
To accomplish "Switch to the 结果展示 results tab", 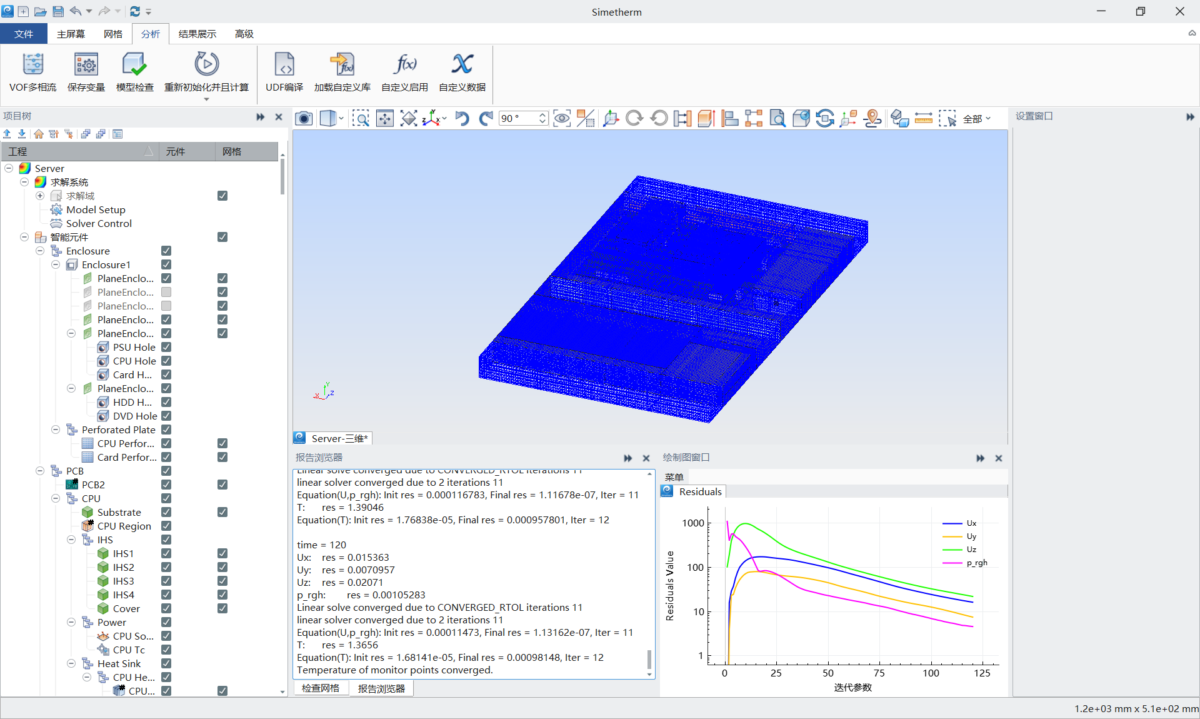I will point(197,33).
